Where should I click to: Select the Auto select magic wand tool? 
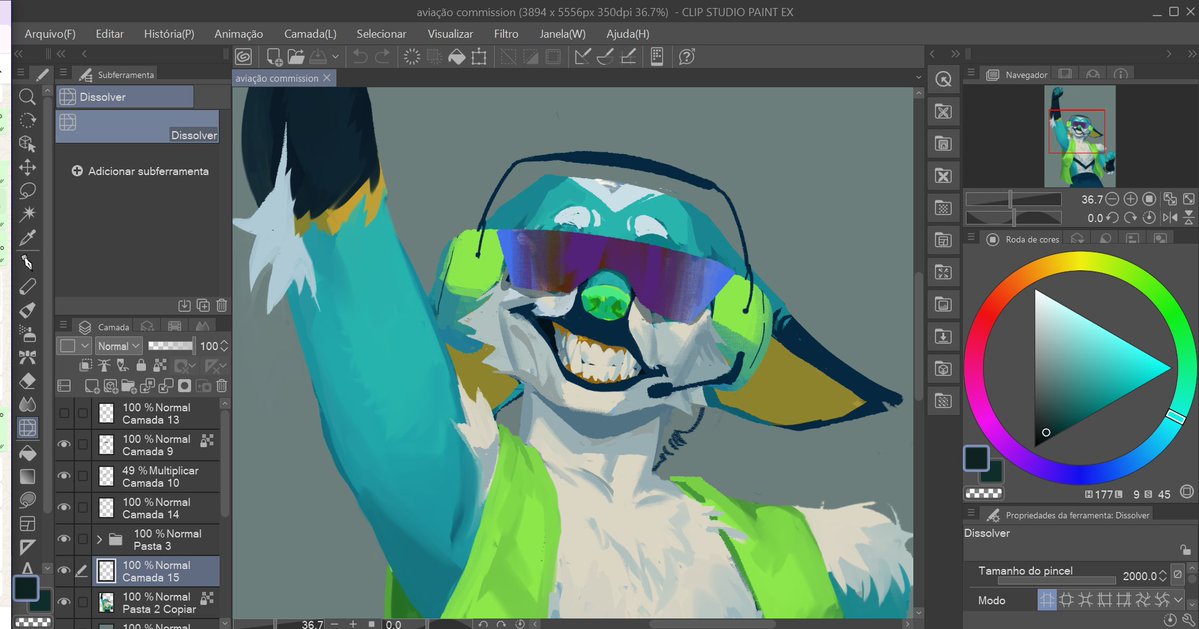click(27, 215)
